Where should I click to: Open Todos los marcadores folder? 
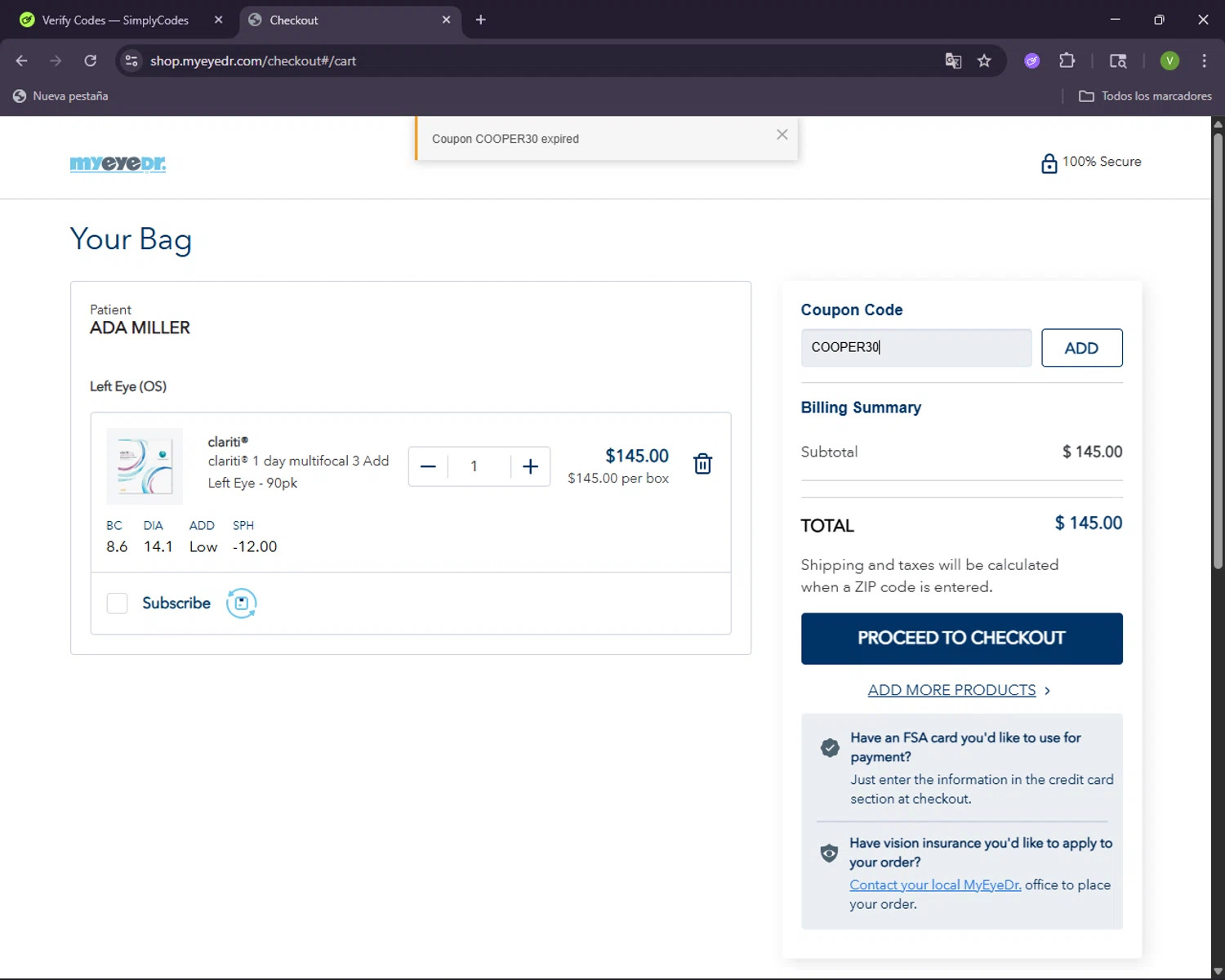(1145, 96)
